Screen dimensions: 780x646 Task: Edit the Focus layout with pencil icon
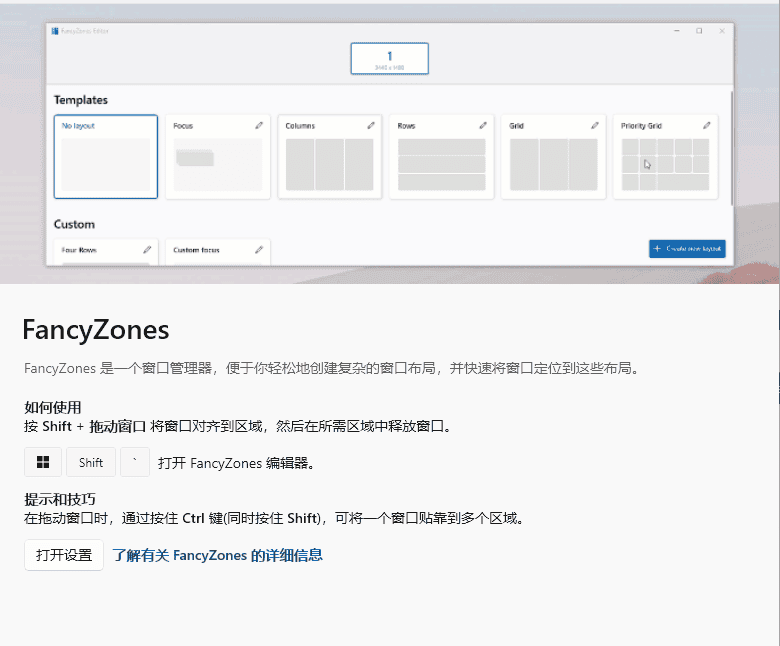click(x=259, y=126)
